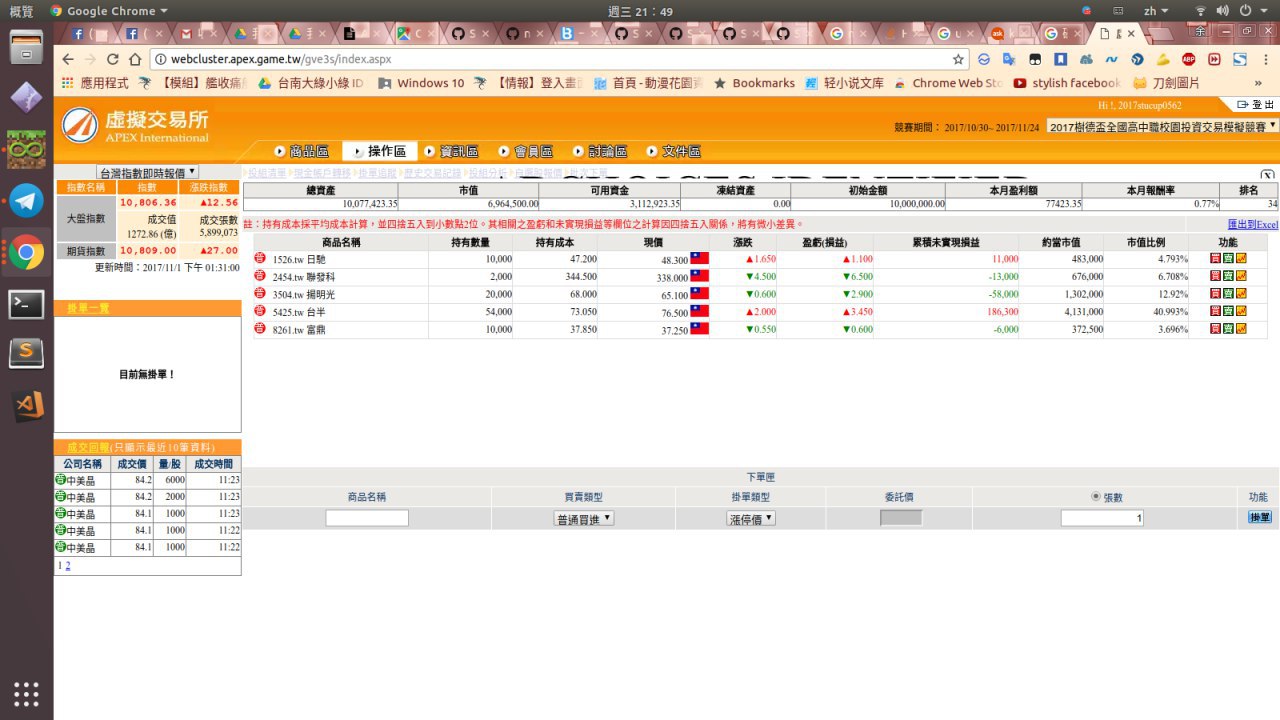Bookmark this page with the star icon
The width and height of the screenshot is (1280, 720).
click(x=958, y=59)
